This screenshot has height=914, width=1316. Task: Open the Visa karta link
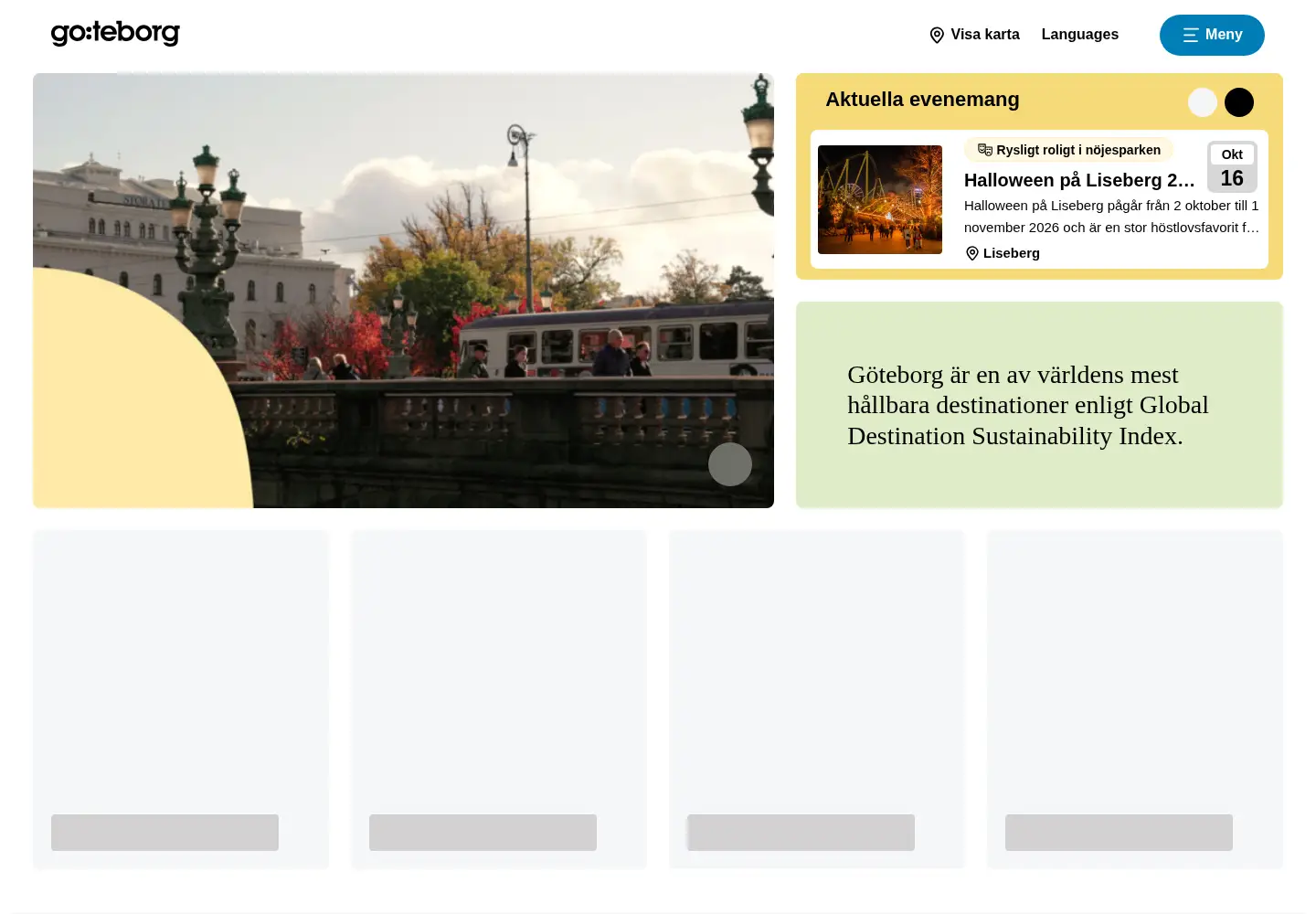(x=974, y=35)
